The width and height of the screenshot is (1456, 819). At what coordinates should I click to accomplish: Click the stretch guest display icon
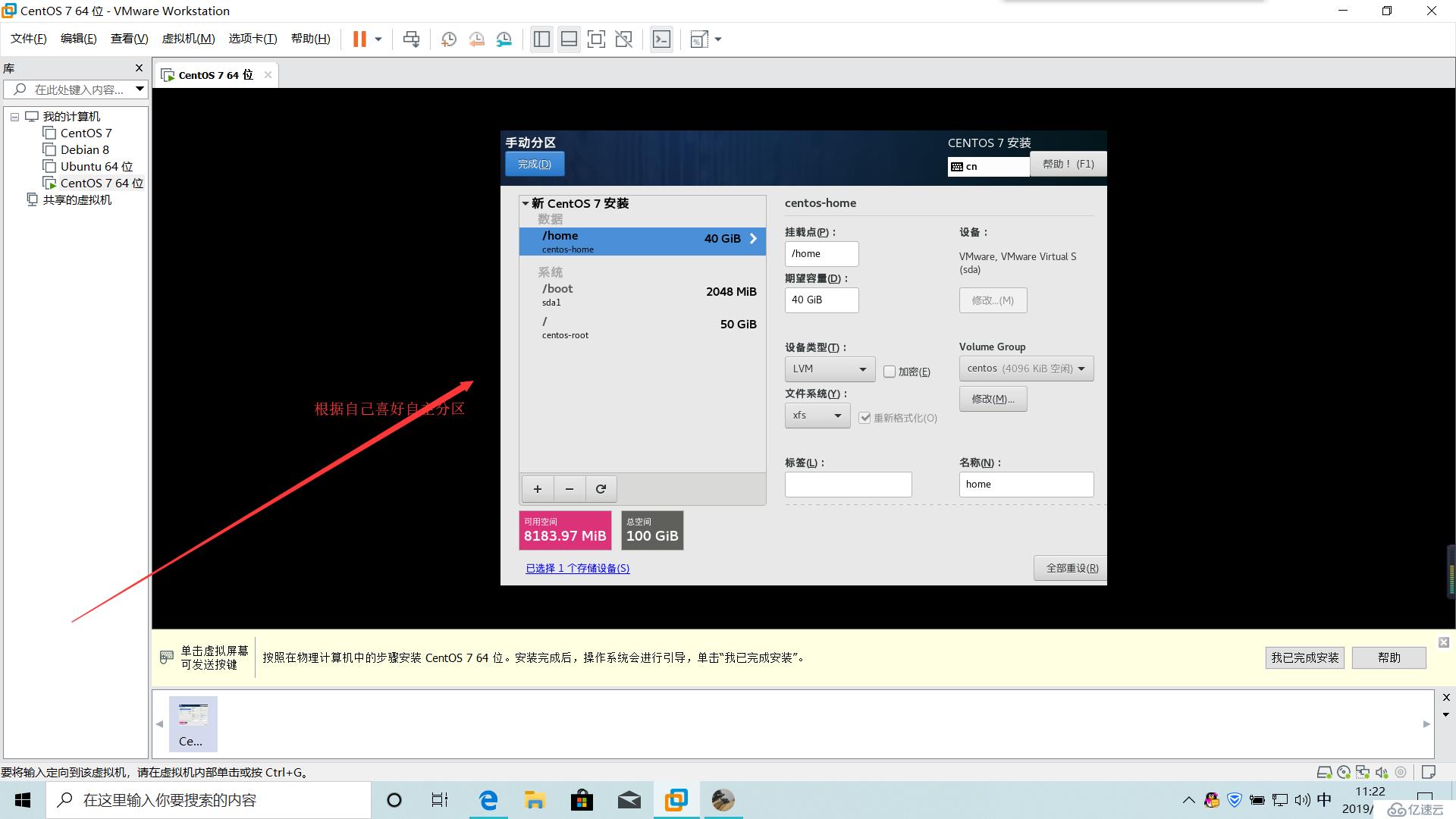(x=698, y=39)
